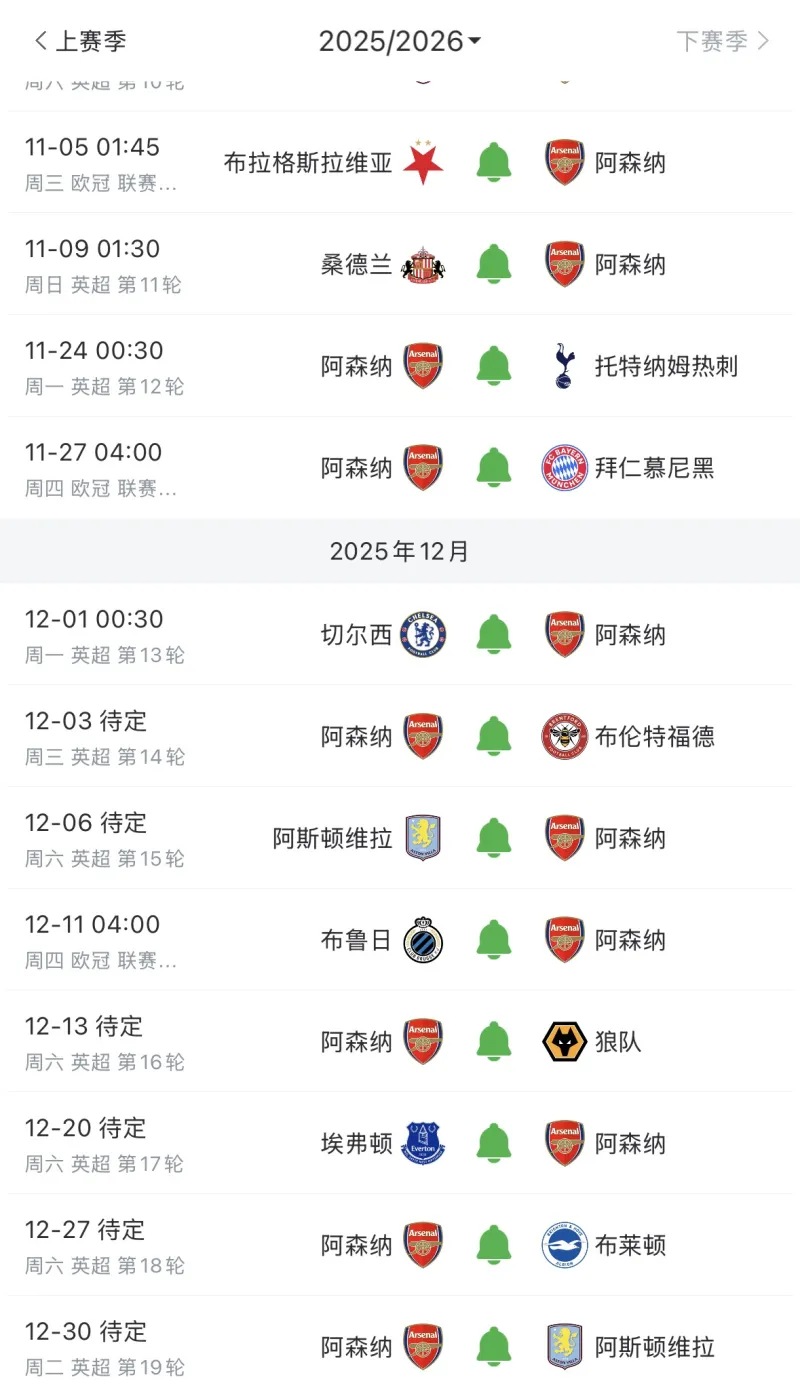
Task: Toggle reminder bell for Arsenal vs Tottenham match
Action: pos(494,366)
